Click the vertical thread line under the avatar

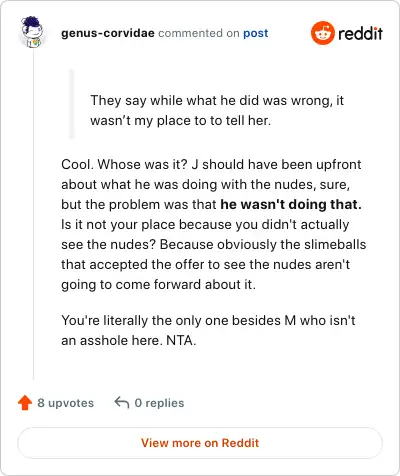click(x=33, y=215)
